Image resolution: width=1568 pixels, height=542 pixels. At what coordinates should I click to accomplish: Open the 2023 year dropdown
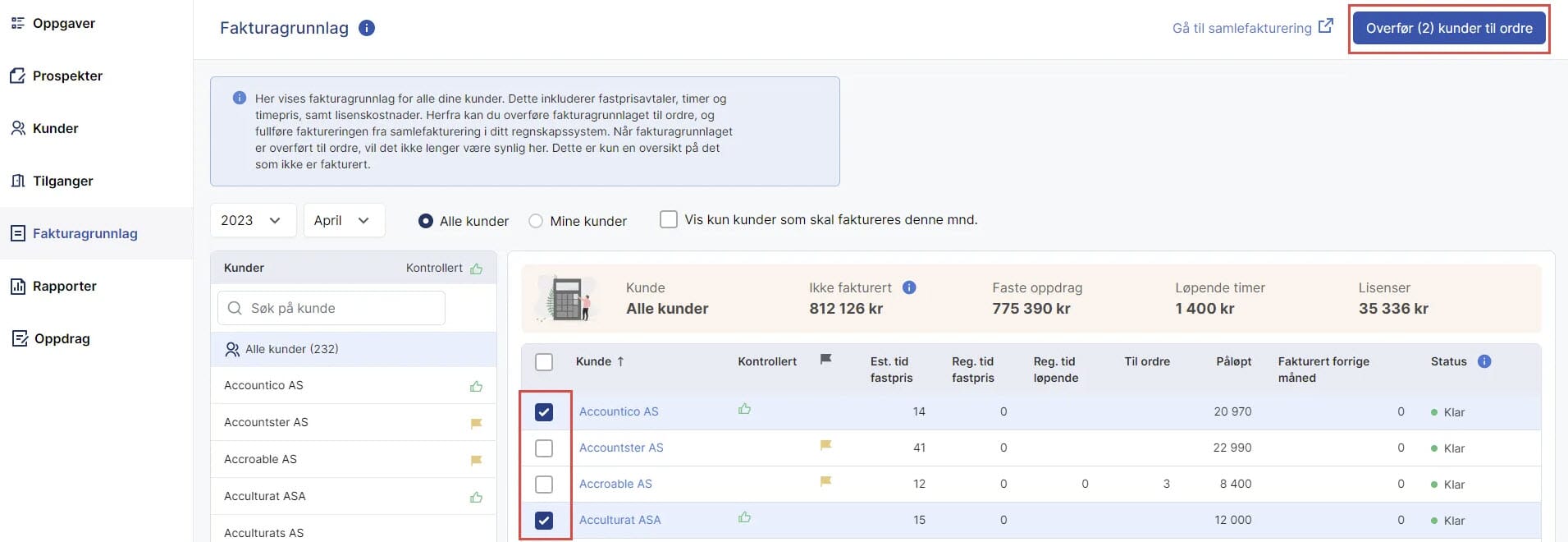click(253, 221)
